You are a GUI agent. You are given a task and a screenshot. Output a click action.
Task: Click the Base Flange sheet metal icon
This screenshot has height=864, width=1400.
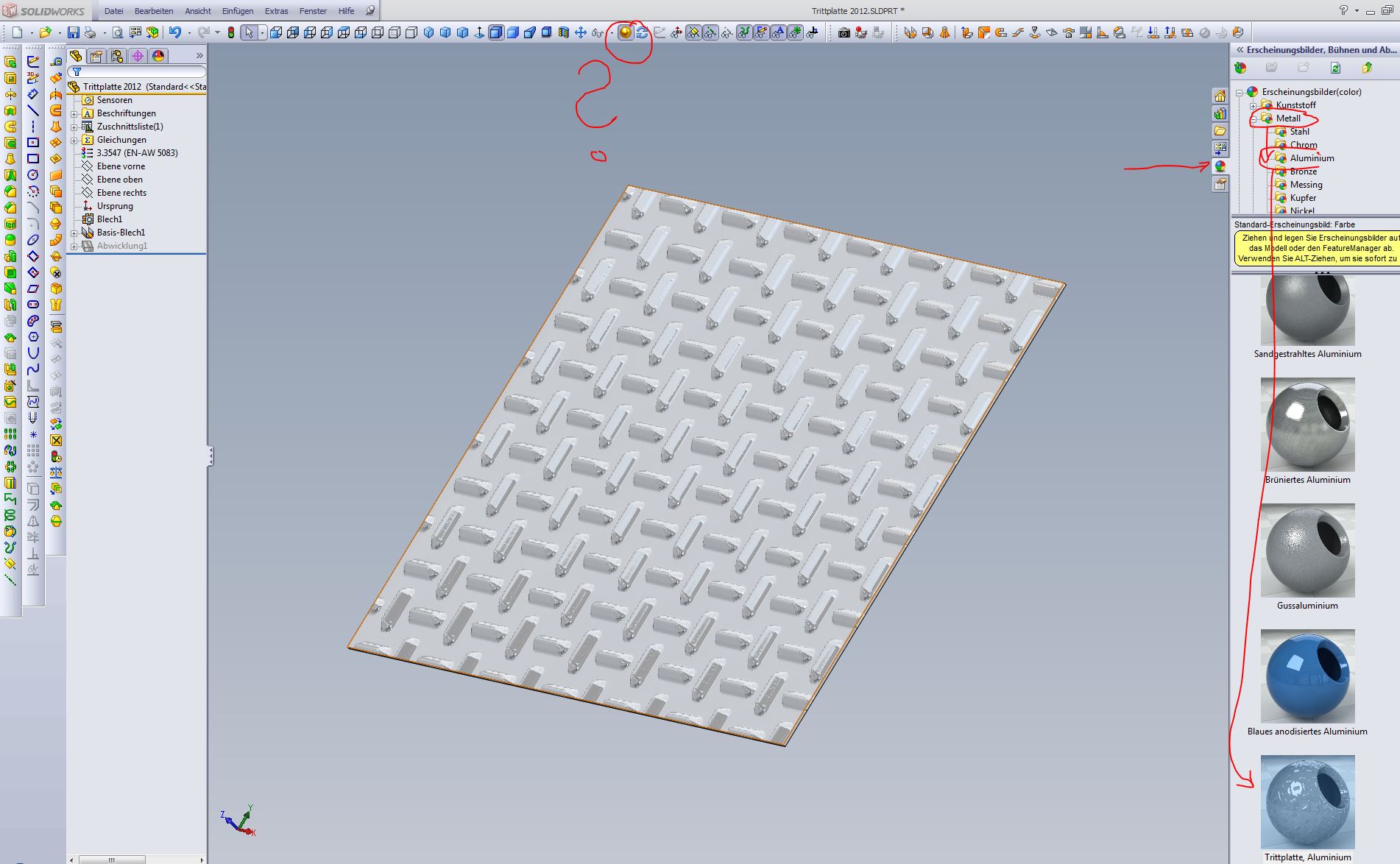tap(910, 32)
